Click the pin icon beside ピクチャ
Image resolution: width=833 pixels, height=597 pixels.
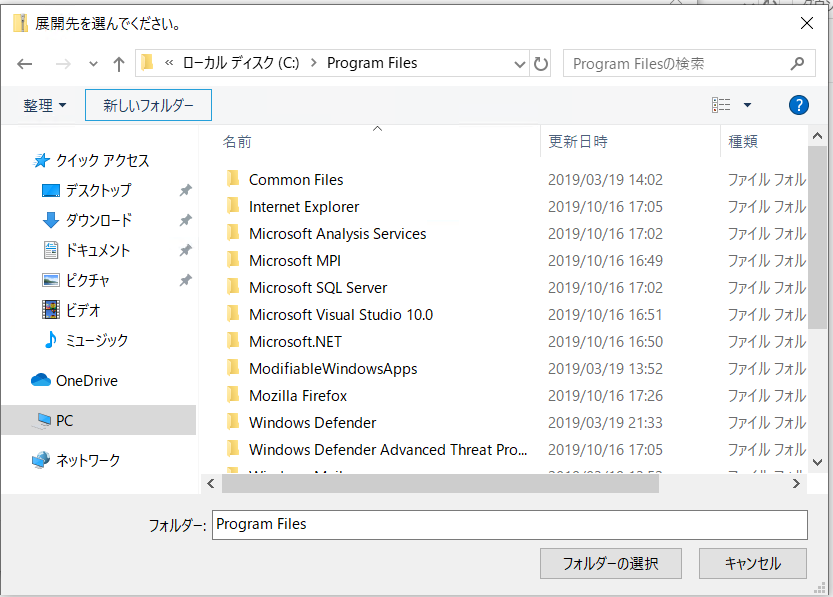[x=185, y=280]
